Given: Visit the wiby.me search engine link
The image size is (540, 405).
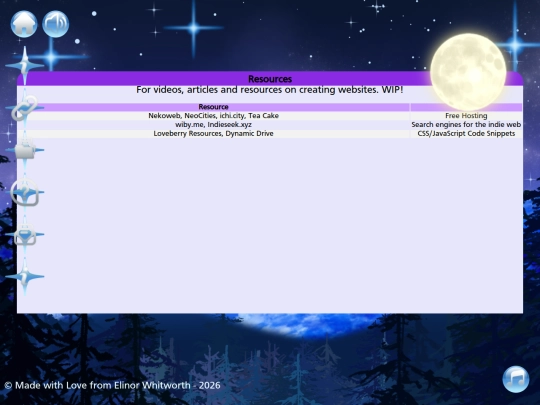Looking at the screenshot, I should point(189,125).
